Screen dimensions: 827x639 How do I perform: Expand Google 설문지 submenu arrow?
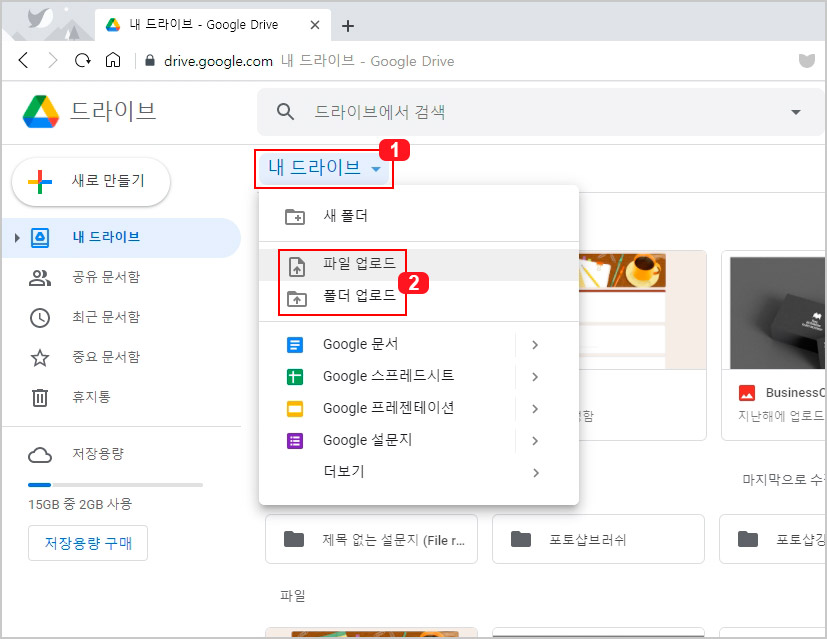click(x=535, y=441)
